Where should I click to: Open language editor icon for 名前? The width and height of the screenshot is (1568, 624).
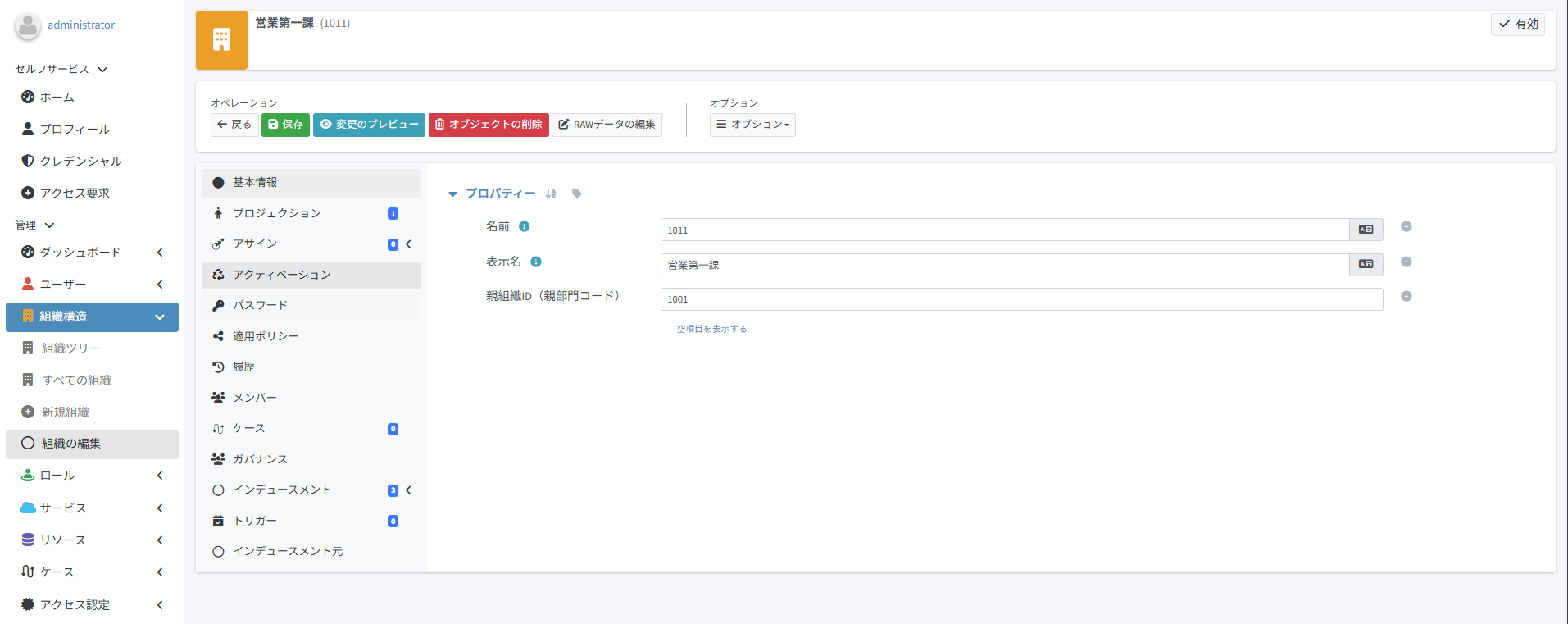point(1366,230)
